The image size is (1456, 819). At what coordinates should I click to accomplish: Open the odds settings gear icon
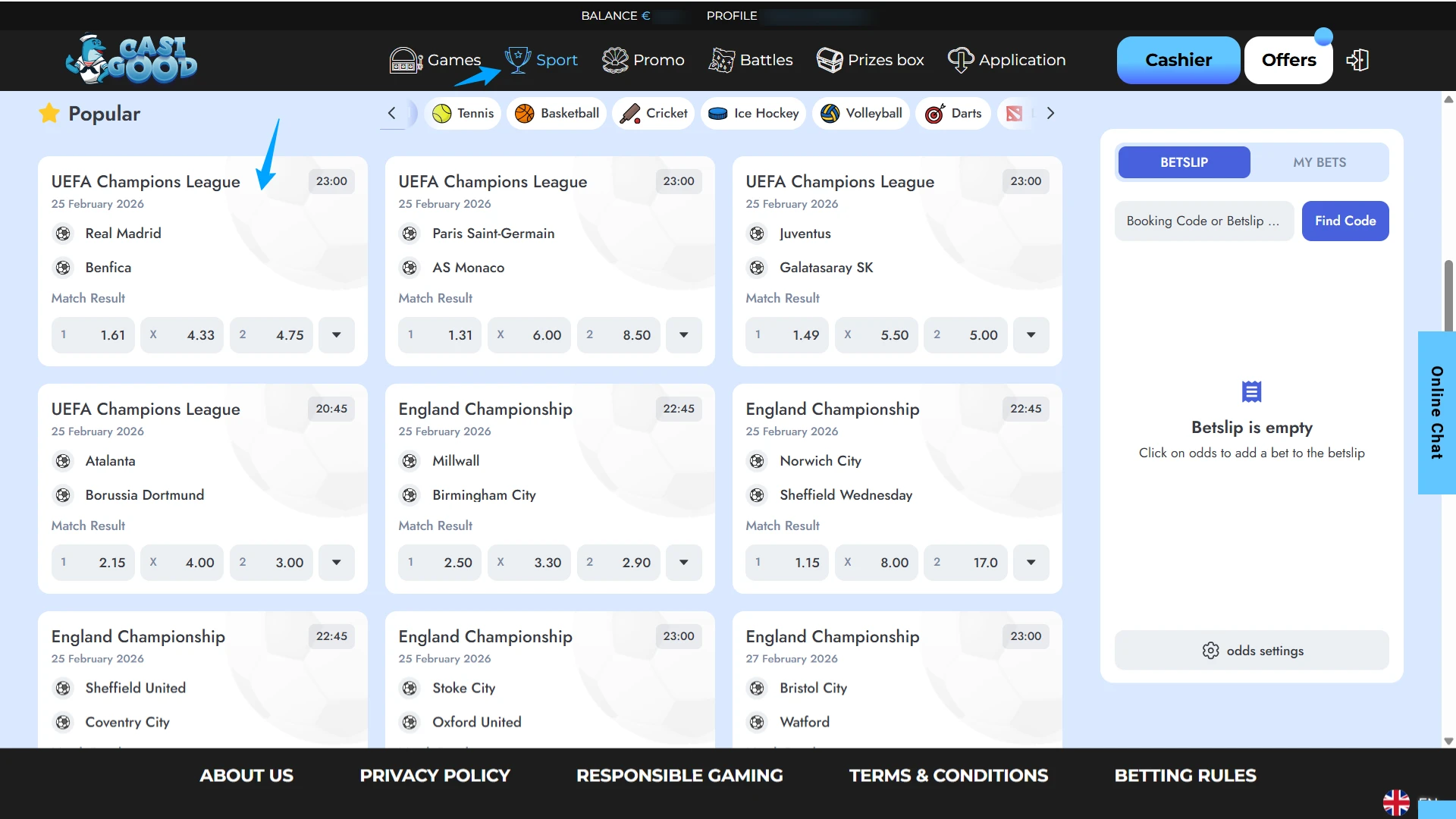pyautogui.click(x=1210, y=650)
